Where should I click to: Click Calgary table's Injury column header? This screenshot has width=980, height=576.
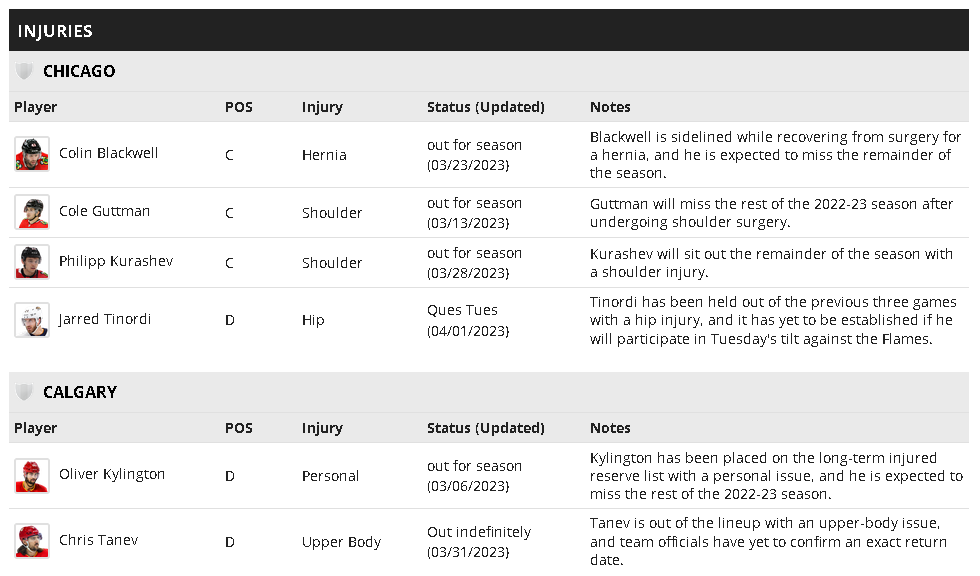coord(322,428)
